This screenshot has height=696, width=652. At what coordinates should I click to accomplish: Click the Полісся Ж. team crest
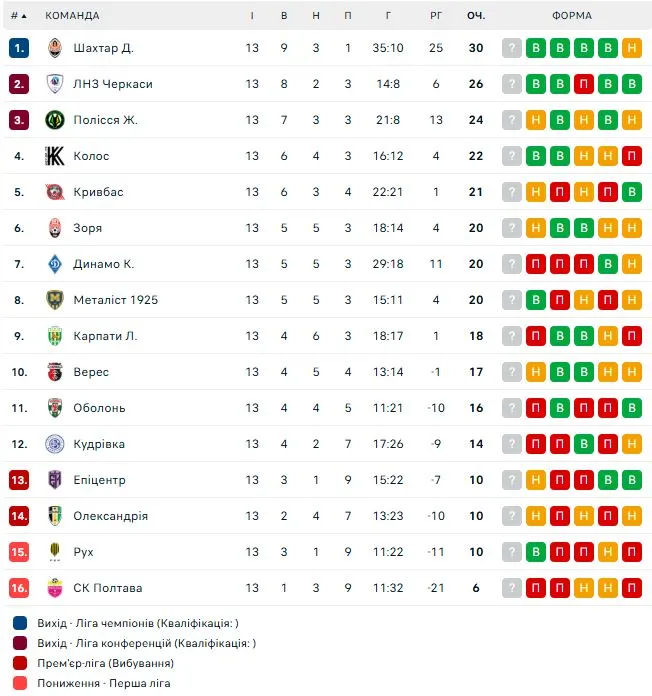(55, 120)
